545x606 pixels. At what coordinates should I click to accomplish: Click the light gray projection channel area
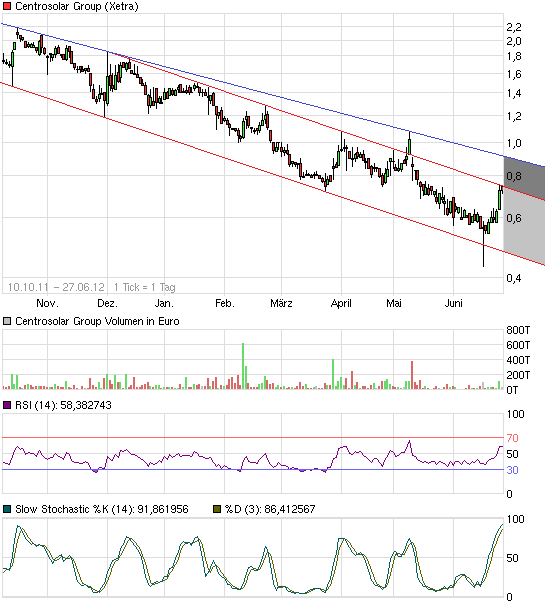[x=524, y=224]
